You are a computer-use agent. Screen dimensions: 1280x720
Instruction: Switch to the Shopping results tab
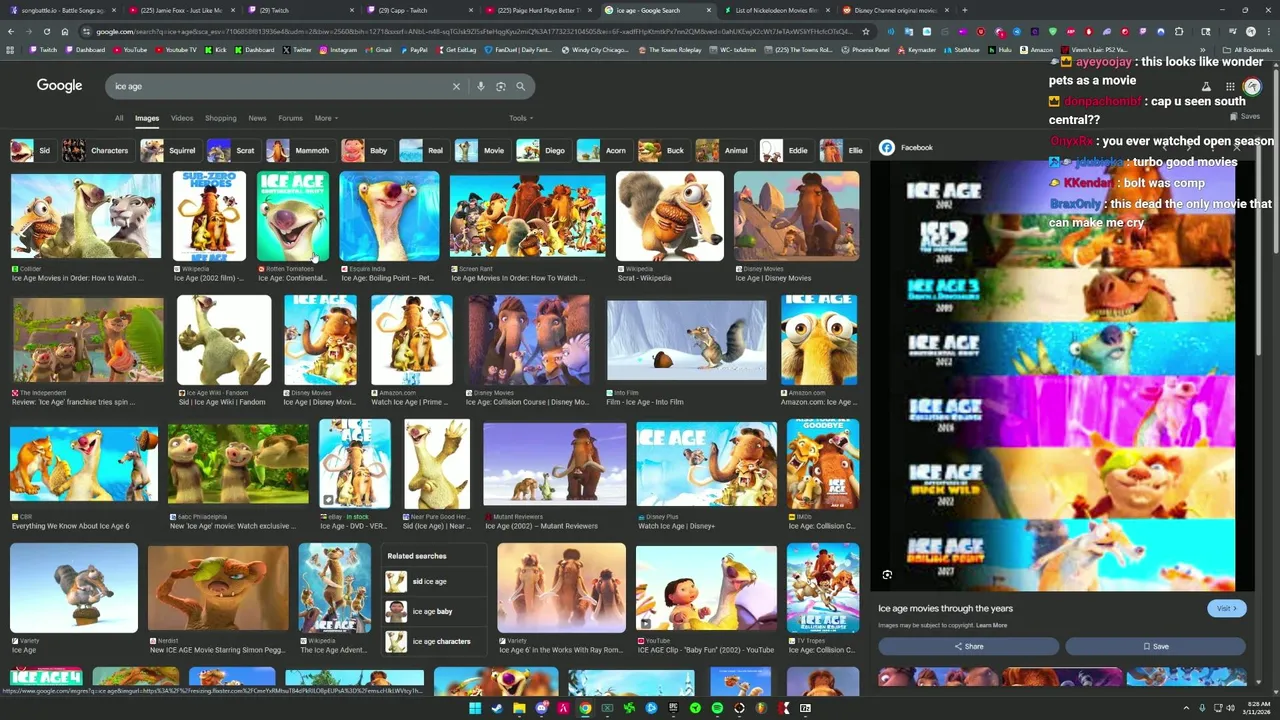coord(221,118)
